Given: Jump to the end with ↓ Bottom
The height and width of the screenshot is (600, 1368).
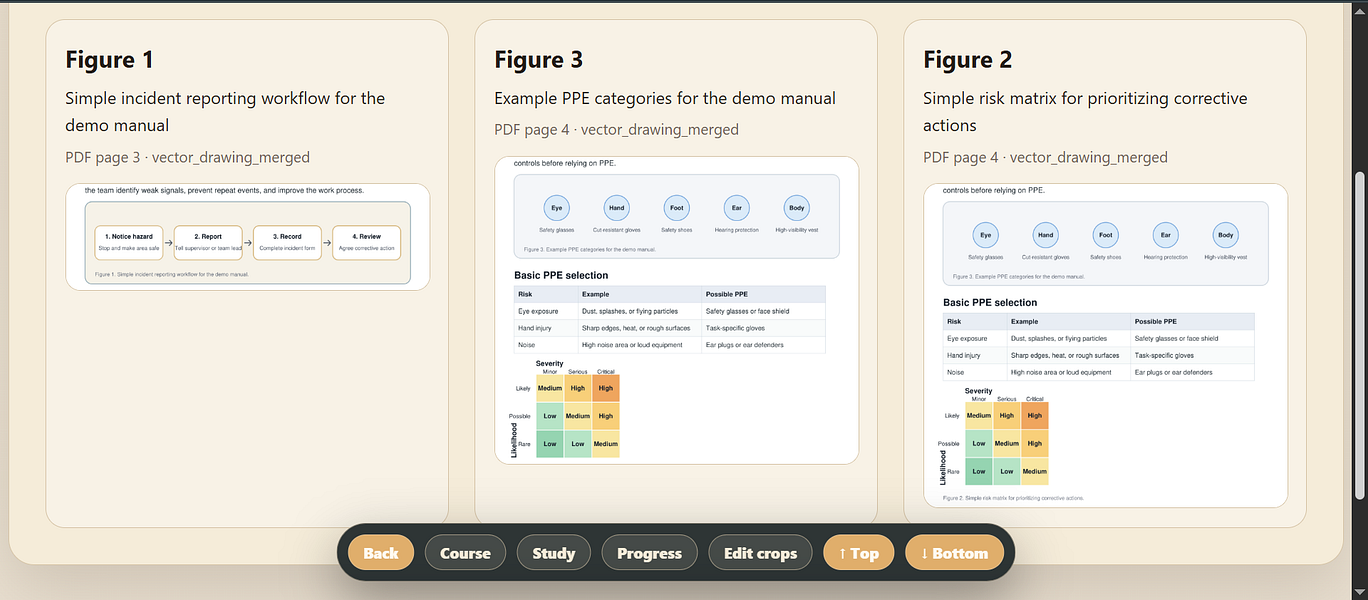Looking at the screenshot, I should pyautogui.click(x=954, y=553).
